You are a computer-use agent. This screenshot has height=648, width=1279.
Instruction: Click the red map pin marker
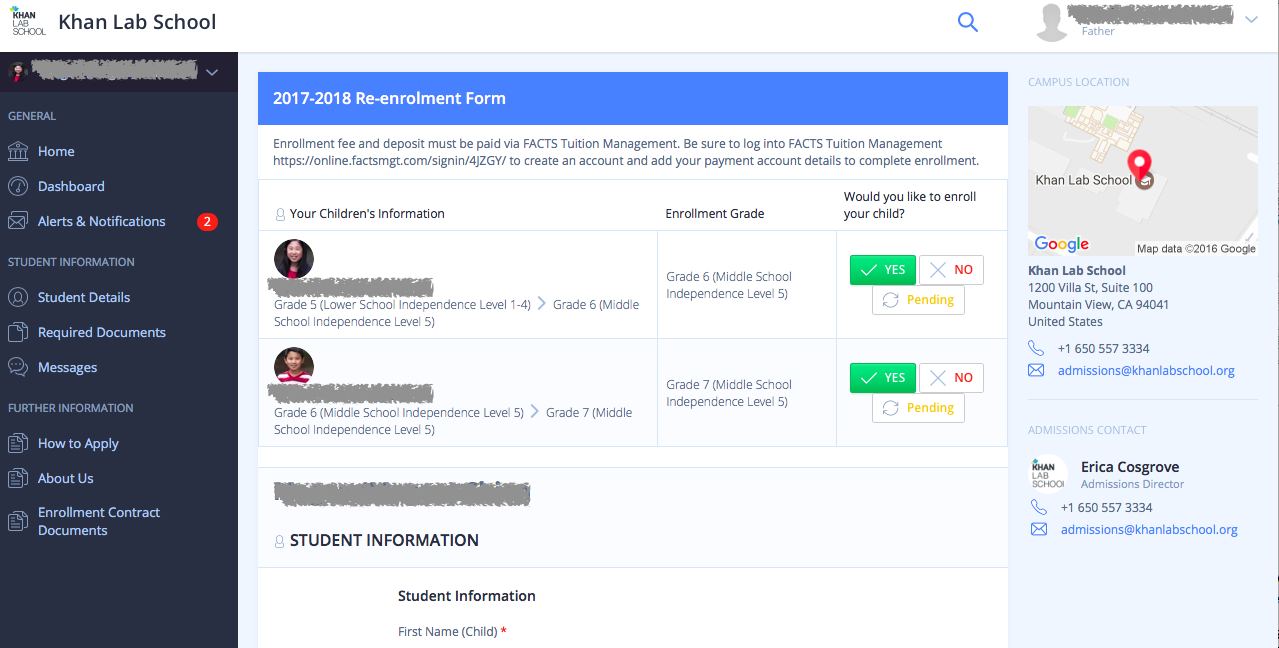tap(1140, 166)
